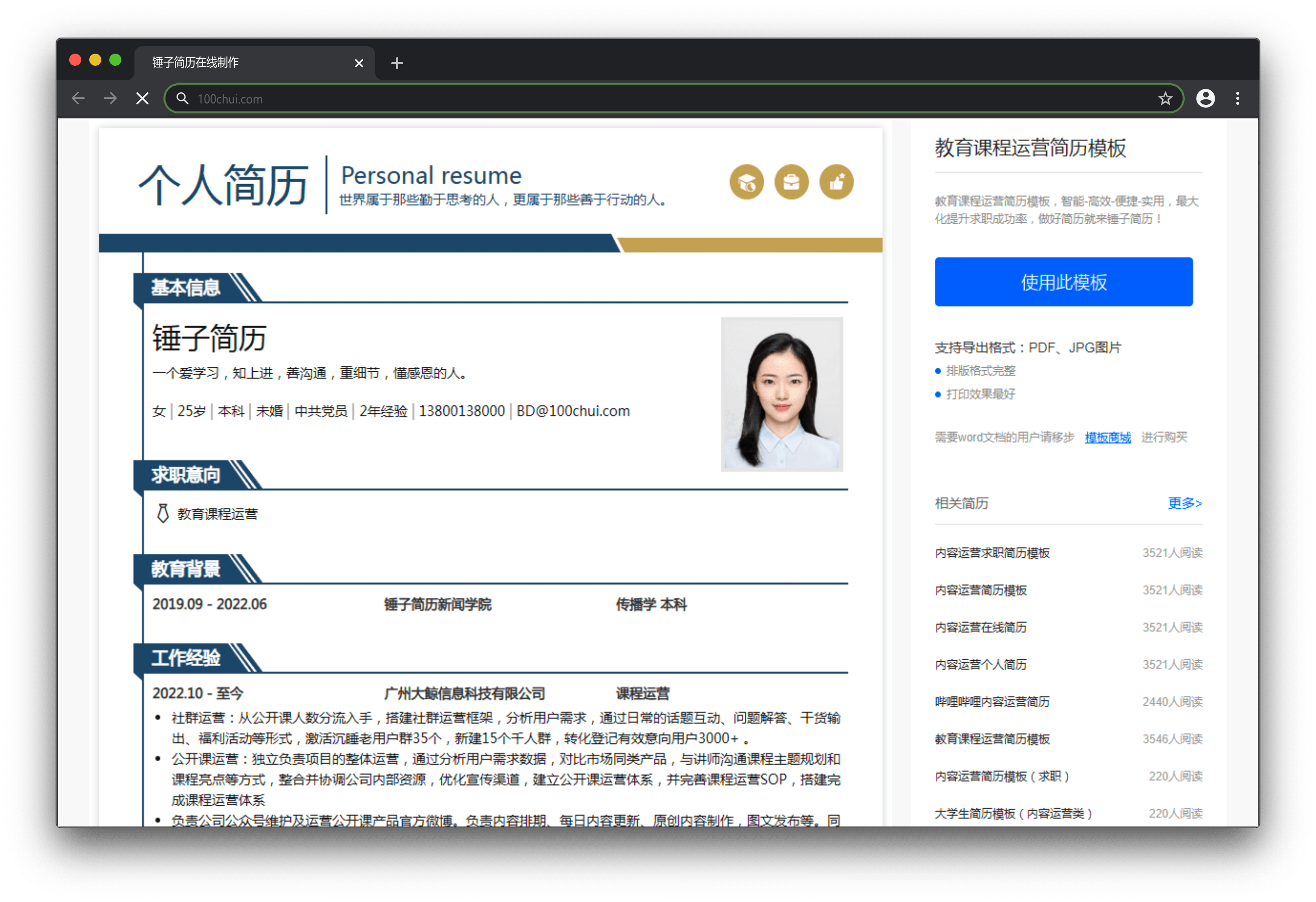The width and height of the screenshot is (1316, 902).
Task: Click the 传播学 本科 degree text
Action: 651,604
